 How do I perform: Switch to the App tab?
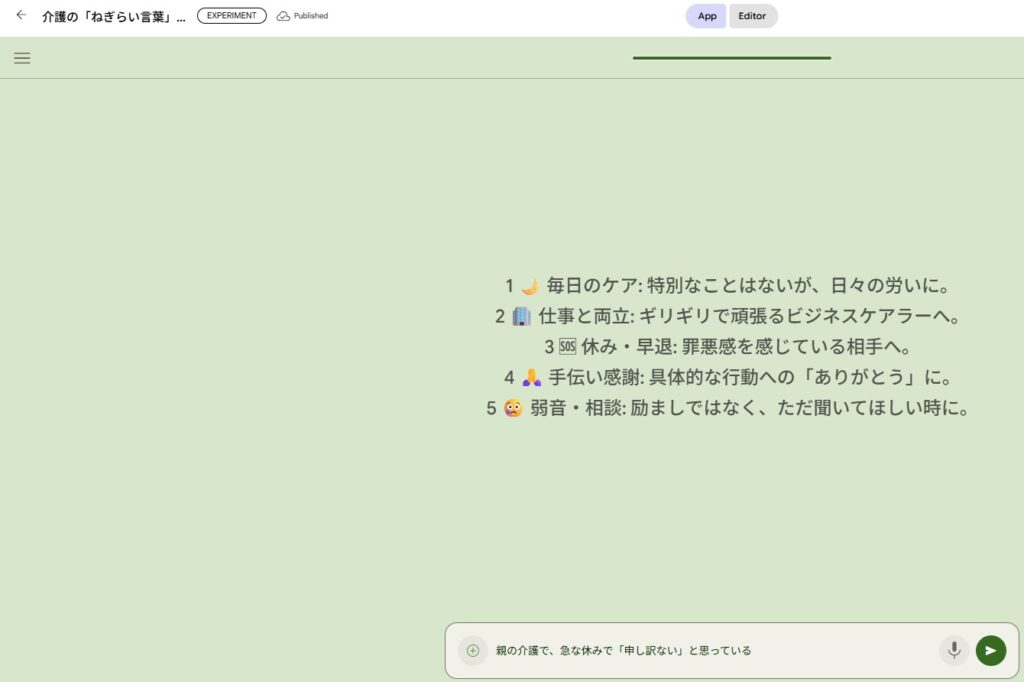click(x=706, y=16)
